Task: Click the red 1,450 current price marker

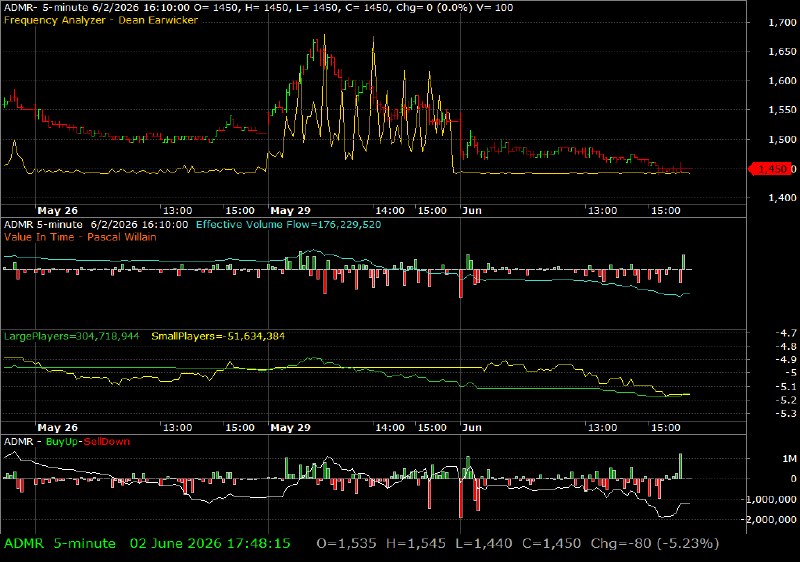Action: 772,169
